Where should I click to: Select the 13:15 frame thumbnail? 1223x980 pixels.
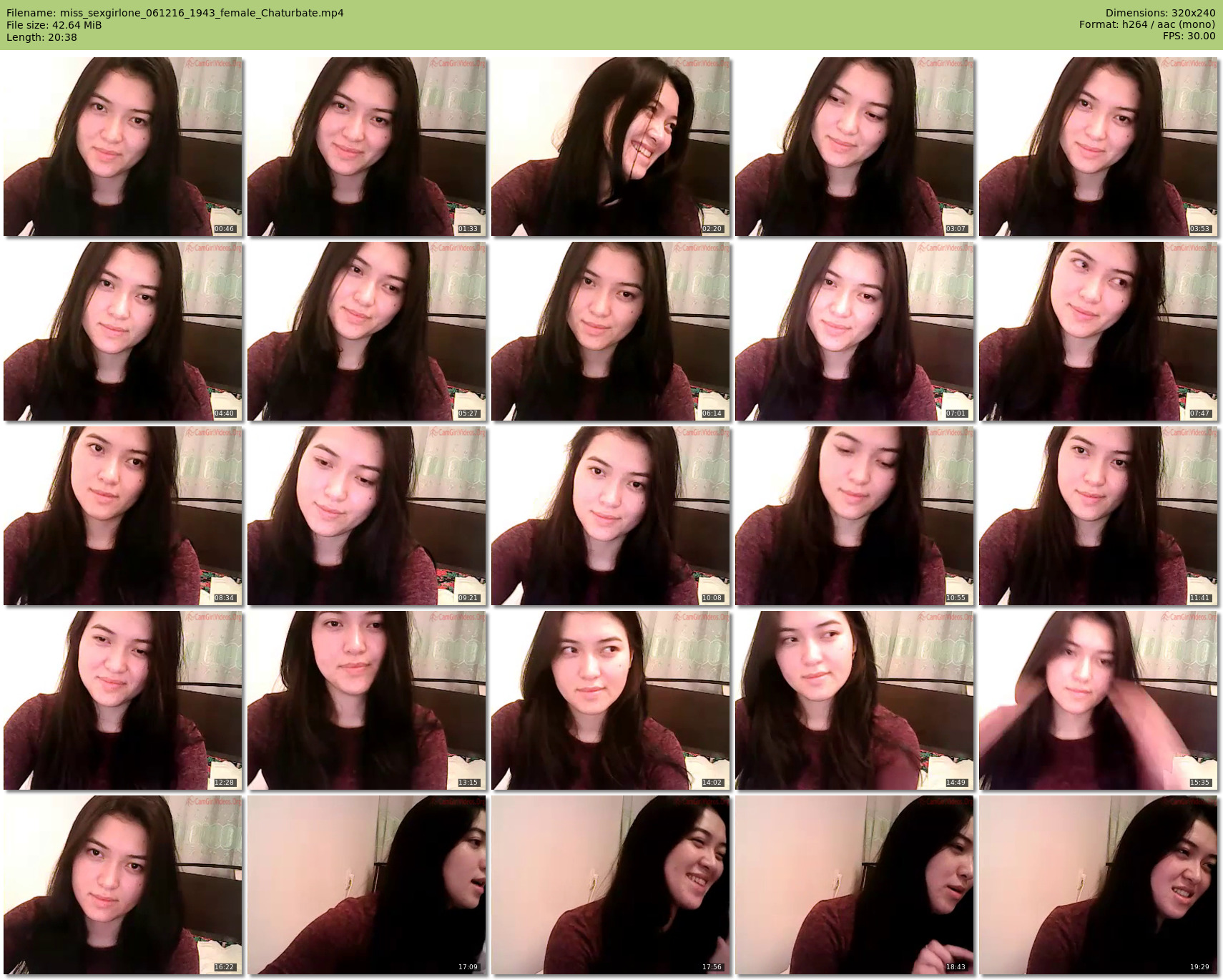(x=367, y=700)
